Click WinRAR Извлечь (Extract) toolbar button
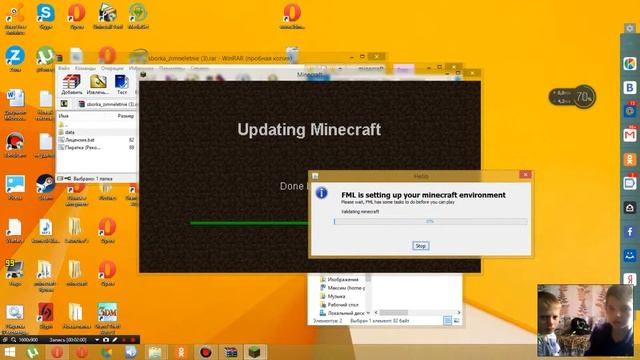The image size is (640, 360). pos(98,84)
